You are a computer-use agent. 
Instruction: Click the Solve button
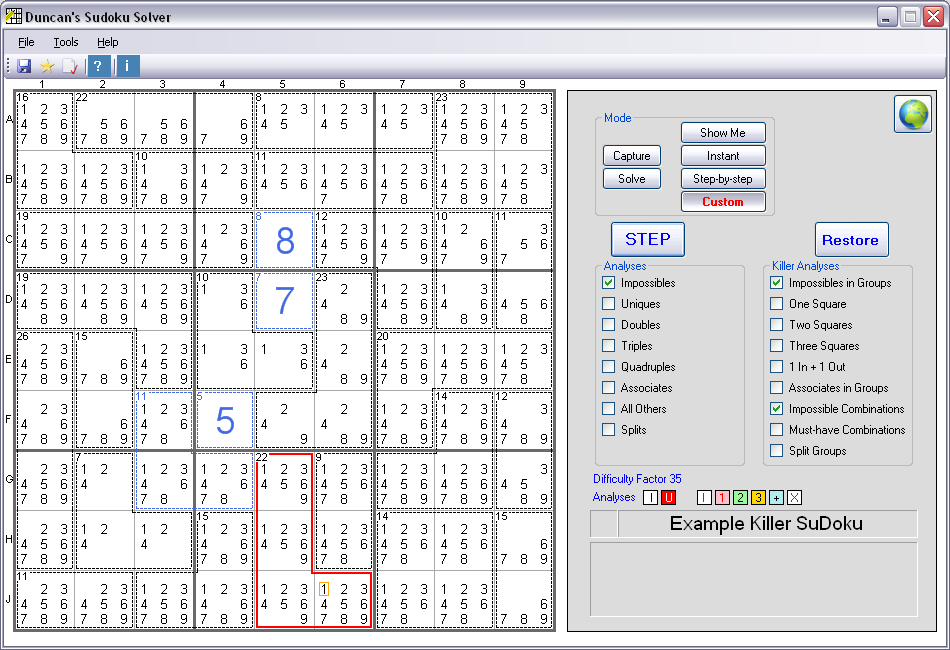pyautogui.click(x=631, y=179)
